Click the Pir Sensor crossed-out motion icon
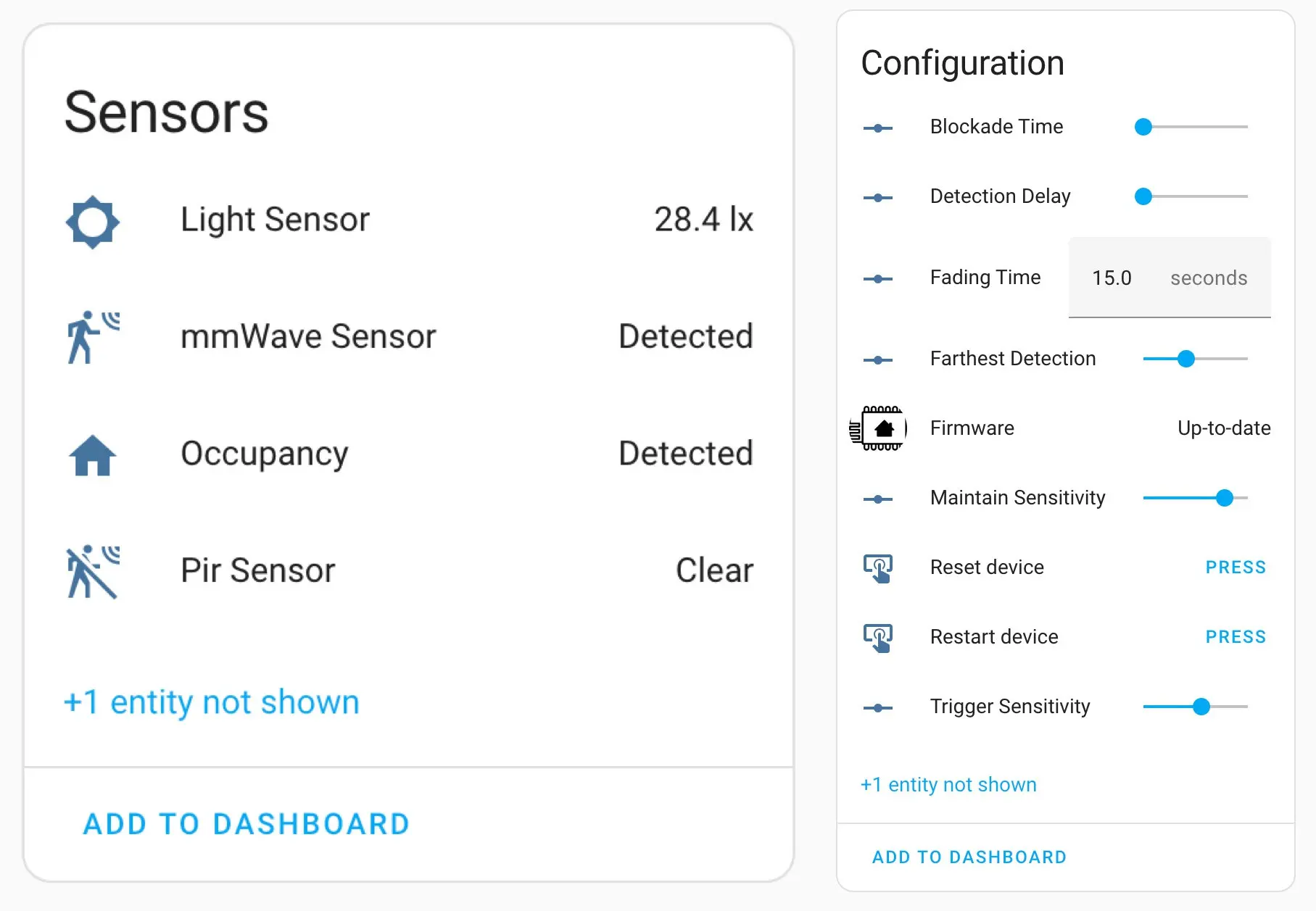 (91, 573)
